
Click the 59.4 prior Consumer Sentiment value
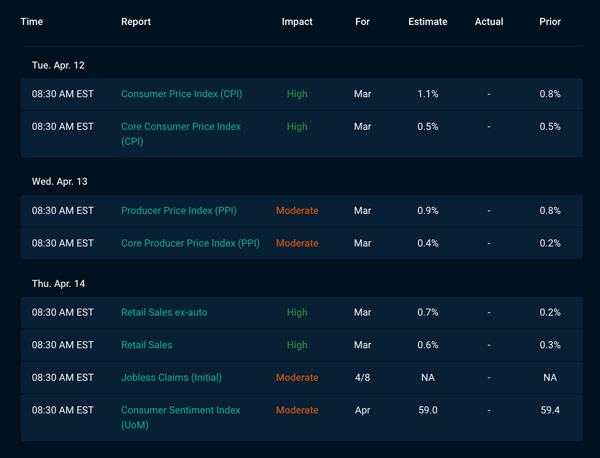pyautogui.click(x=550, y=410)
